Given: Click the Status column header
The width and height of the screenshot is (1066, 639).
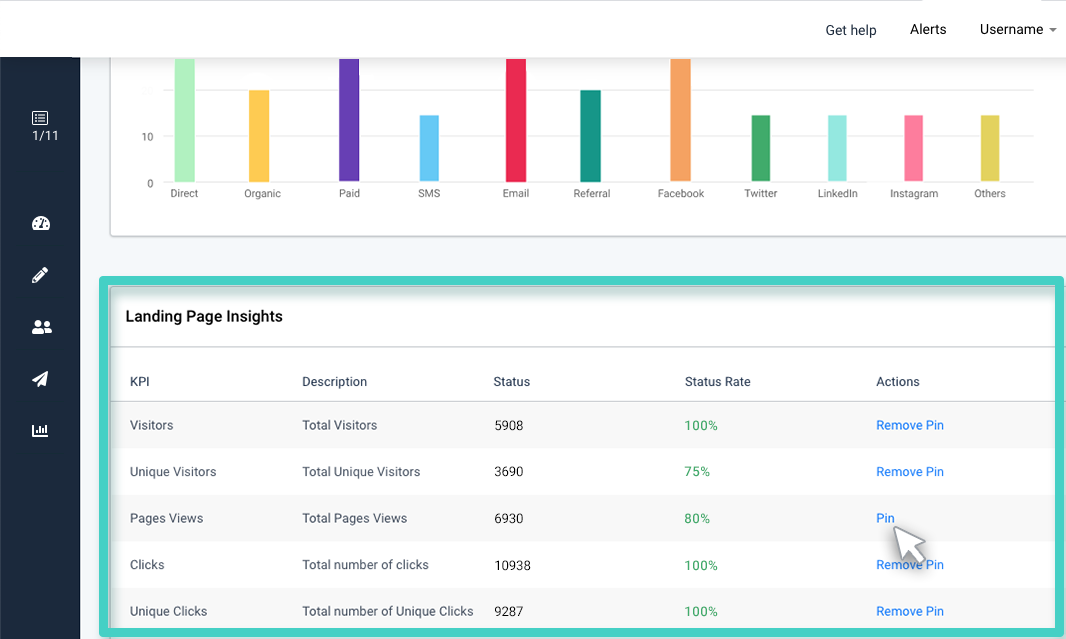Looking at the screenshot, I should click(511, 382).
